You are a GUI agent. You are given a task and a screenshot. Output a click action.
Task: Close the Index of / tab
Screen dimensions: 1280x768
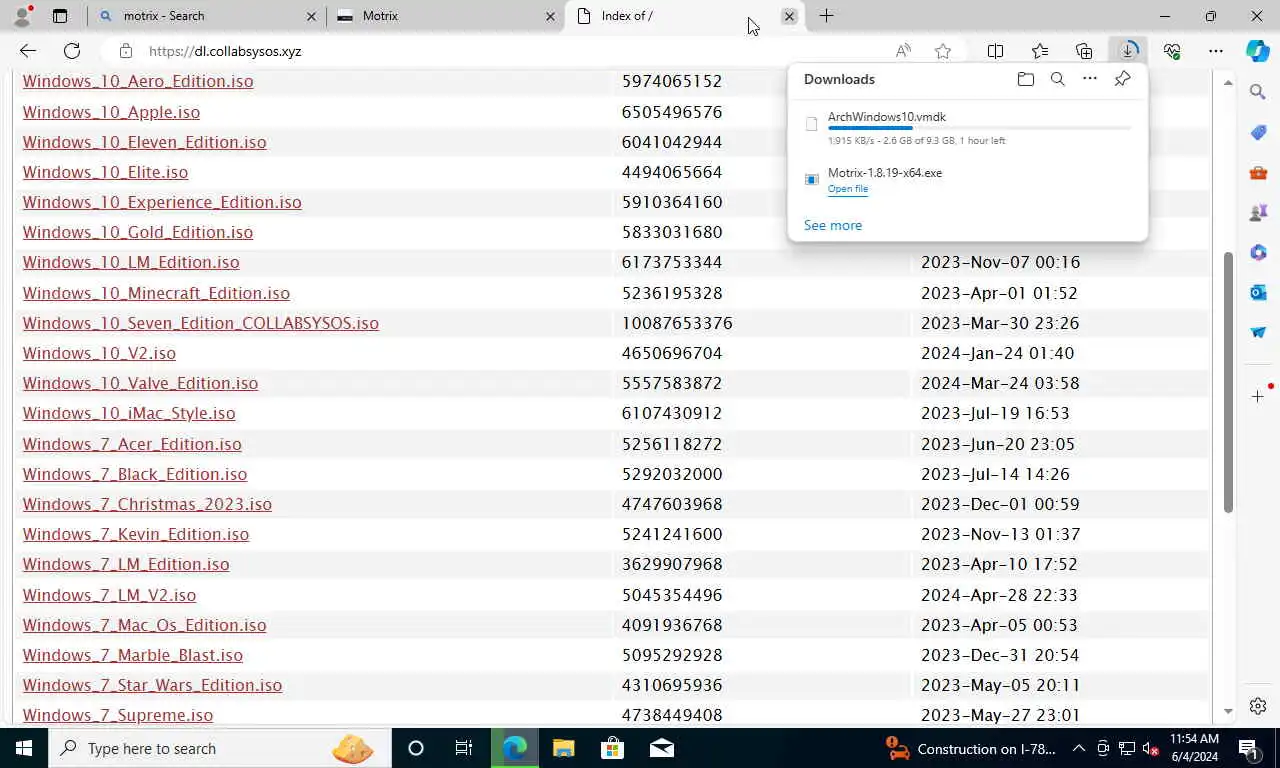pos(789,16)
